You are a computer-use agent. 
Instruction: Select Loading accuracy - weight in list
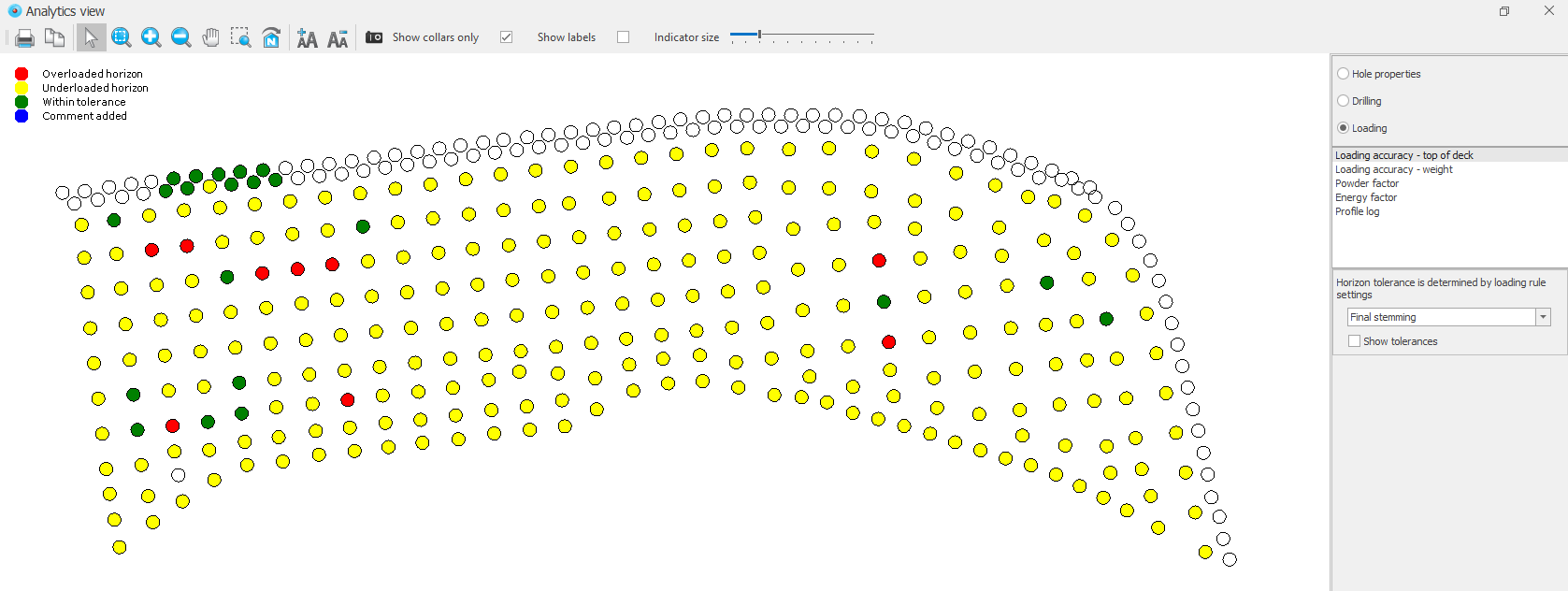coord(1393,169)
